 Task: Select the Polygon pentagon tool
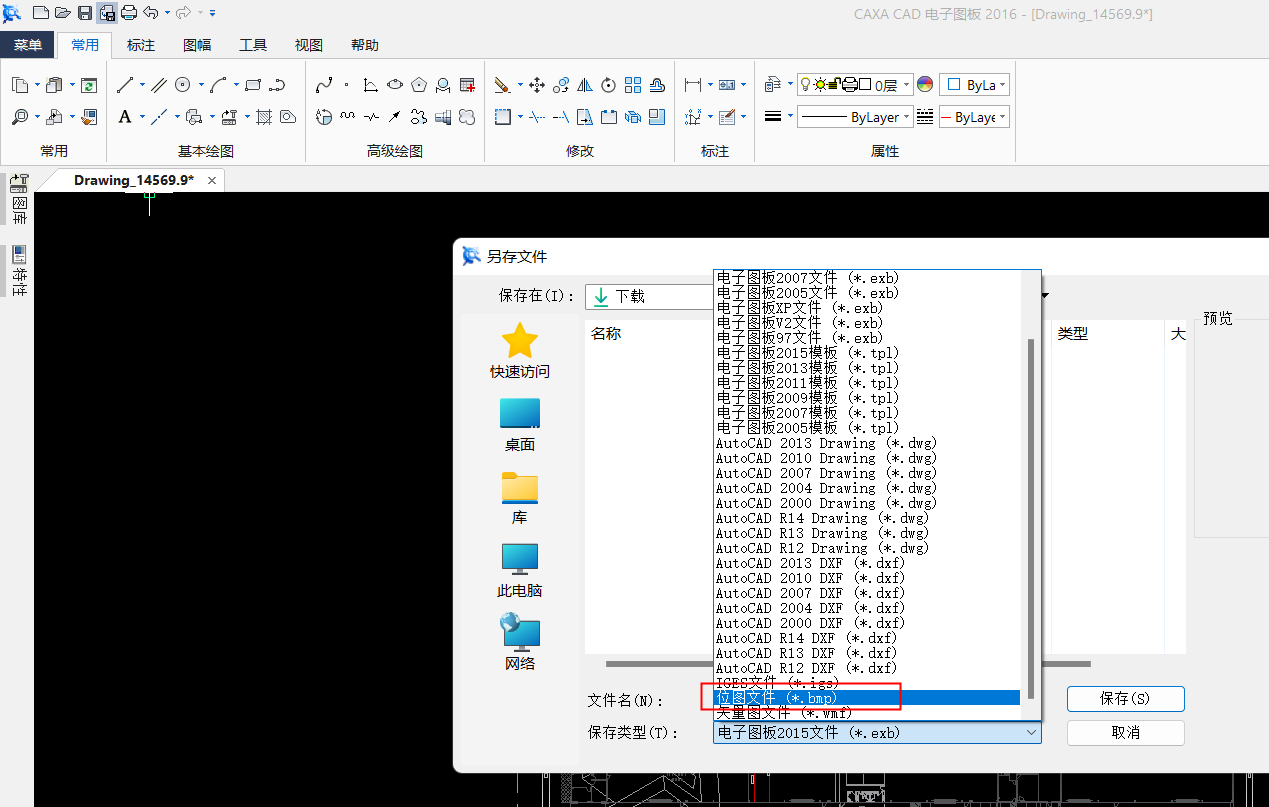click(x=419, y=85)
